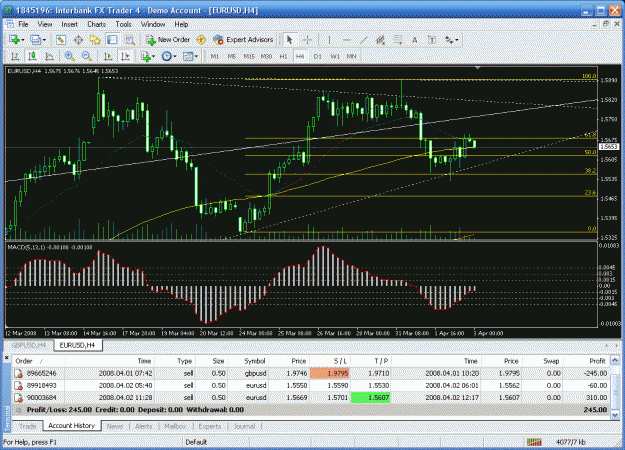Choose the diagonal trendline tool

point(363,40)
